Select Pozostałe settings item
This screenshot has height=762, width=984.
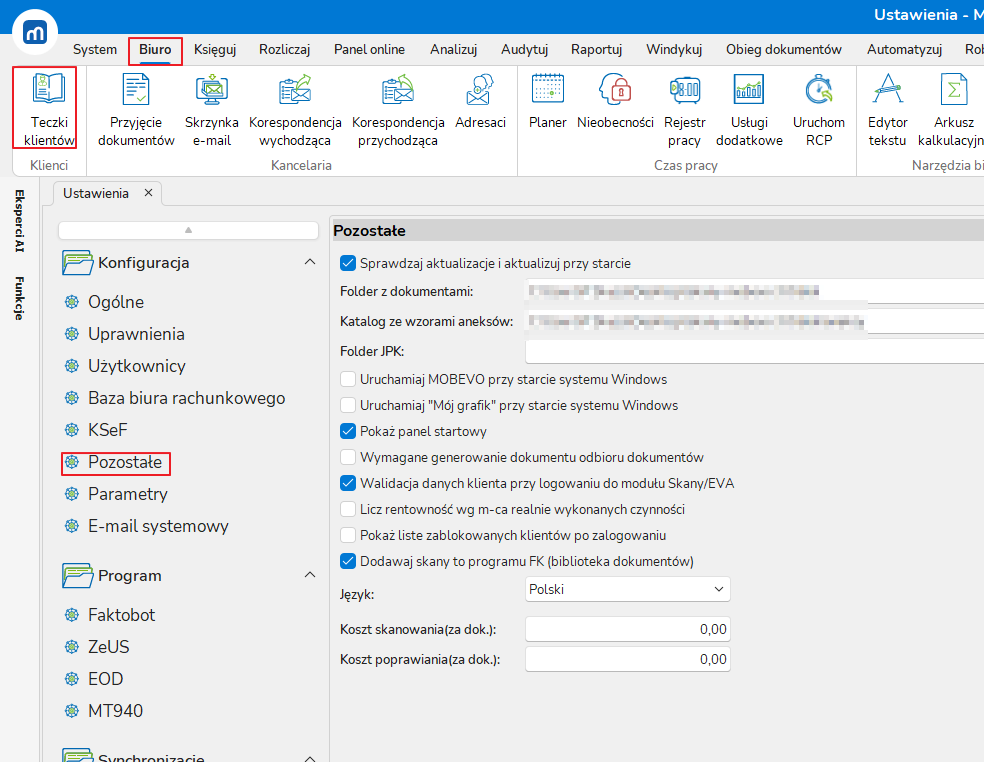coord(115,462)
